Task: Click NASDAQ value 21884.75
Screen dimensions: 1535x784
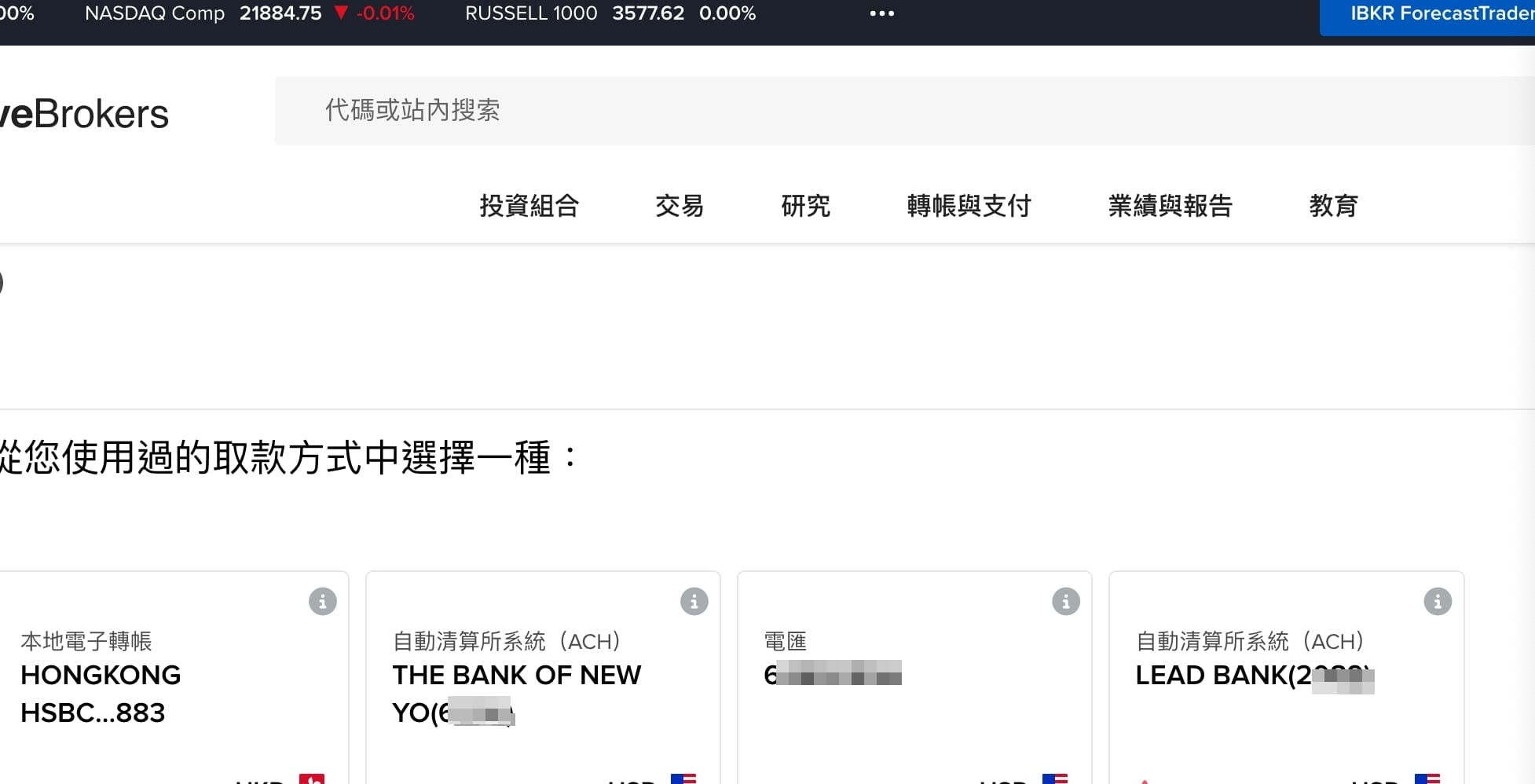Action: coord(280,13)
